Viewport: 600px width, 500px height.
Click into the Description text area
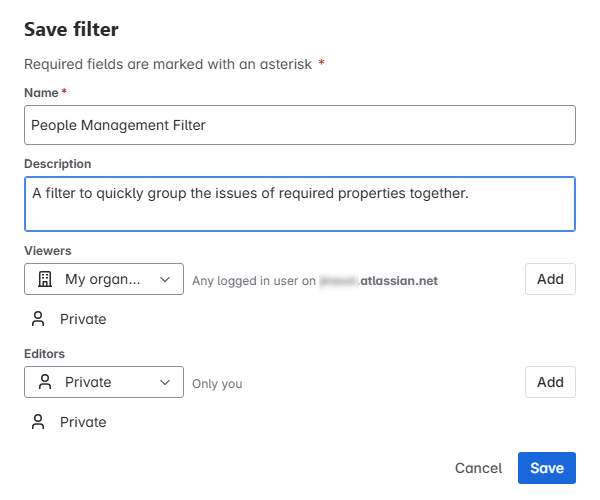(x=300, y=204)
